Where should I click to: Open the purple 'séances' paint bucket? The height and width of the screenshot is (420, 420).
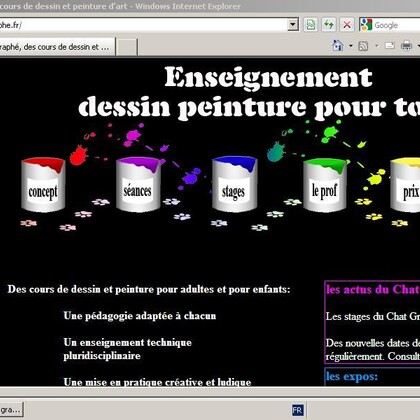138,184
